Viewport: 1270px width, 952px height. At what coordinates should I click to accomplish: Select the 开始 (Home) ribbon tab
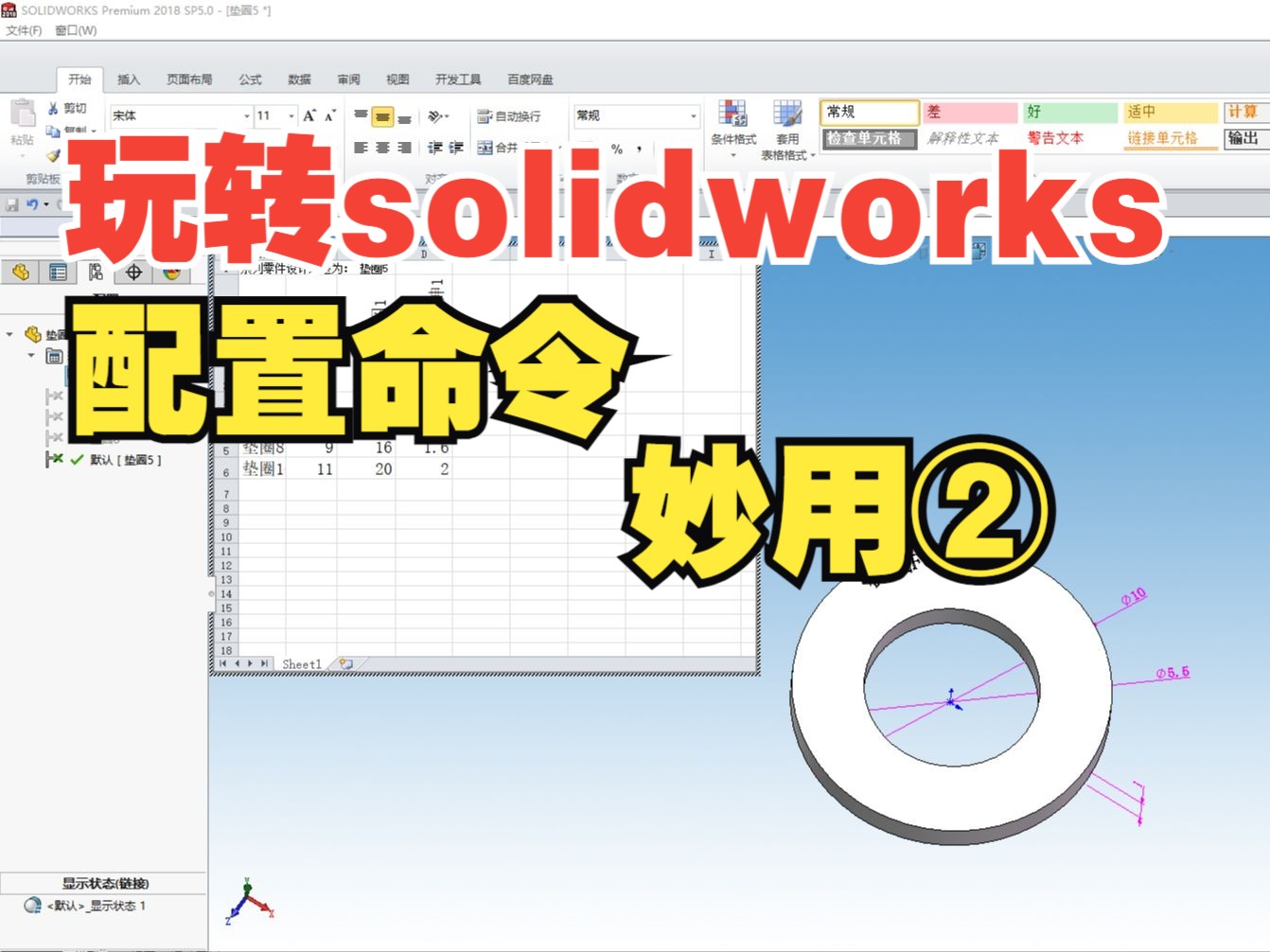(x=79, y=79)
